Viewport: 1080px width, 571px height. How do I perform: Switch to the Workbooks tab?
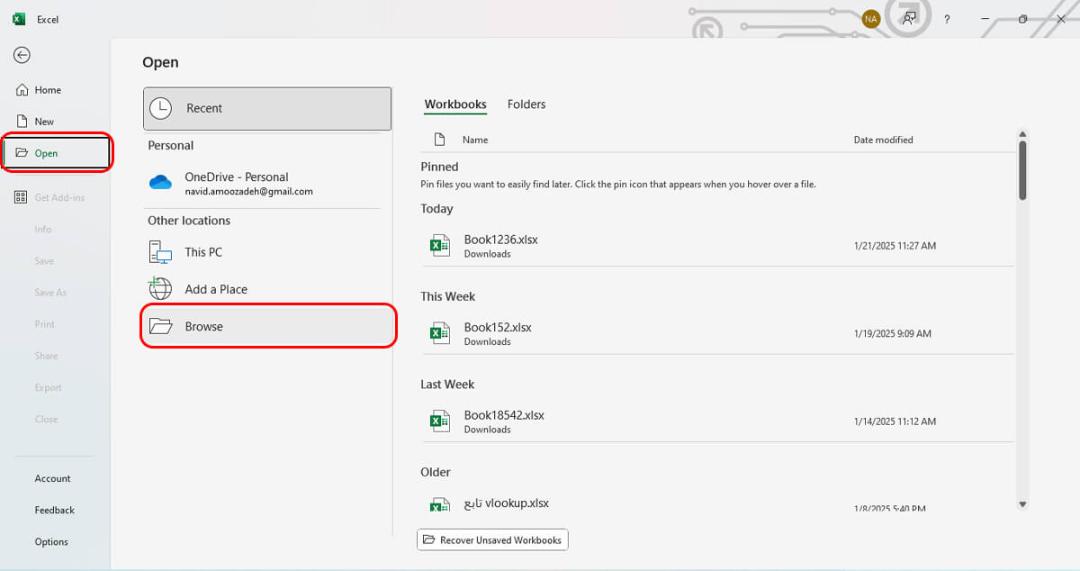tap(455, 104)
